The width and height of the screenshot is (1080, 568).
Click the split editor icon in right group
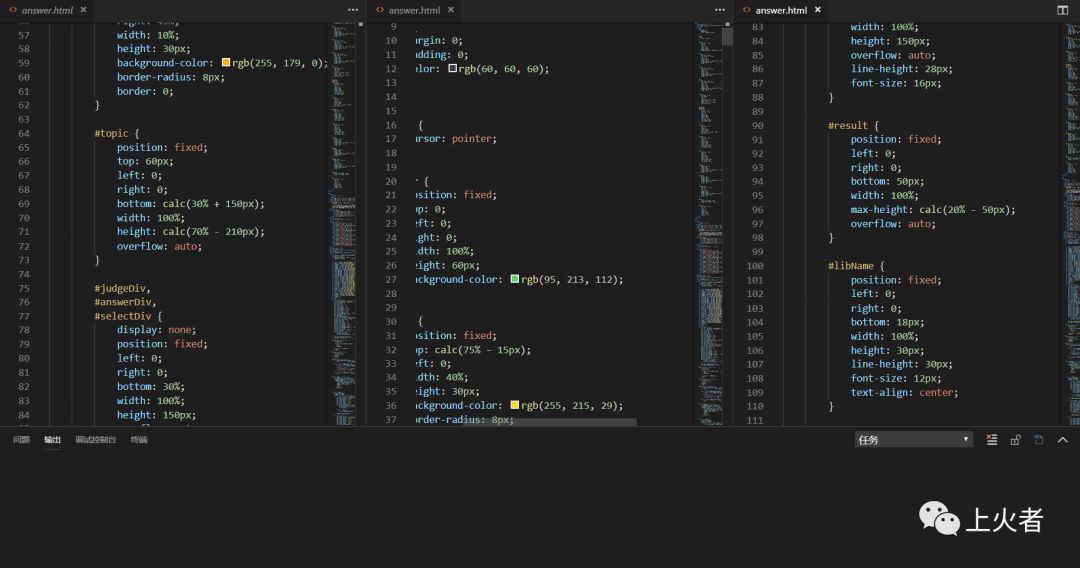pos(1063,10)
